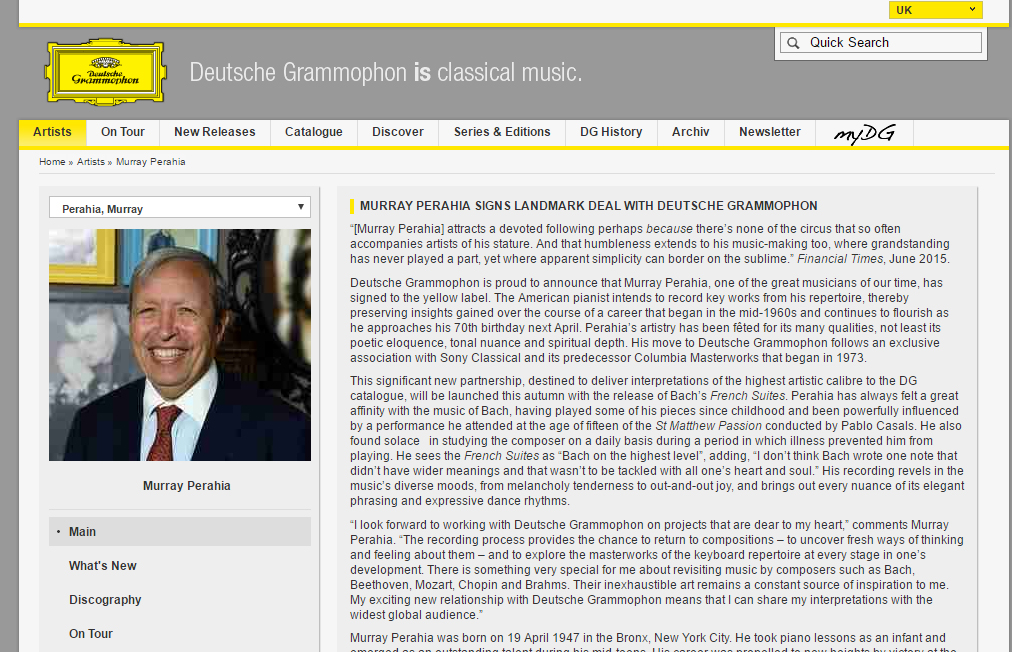The width and height of the screenshot is (1012, 652).
Task: Go to the On Tour navigation tab
Action: (123, 132)
